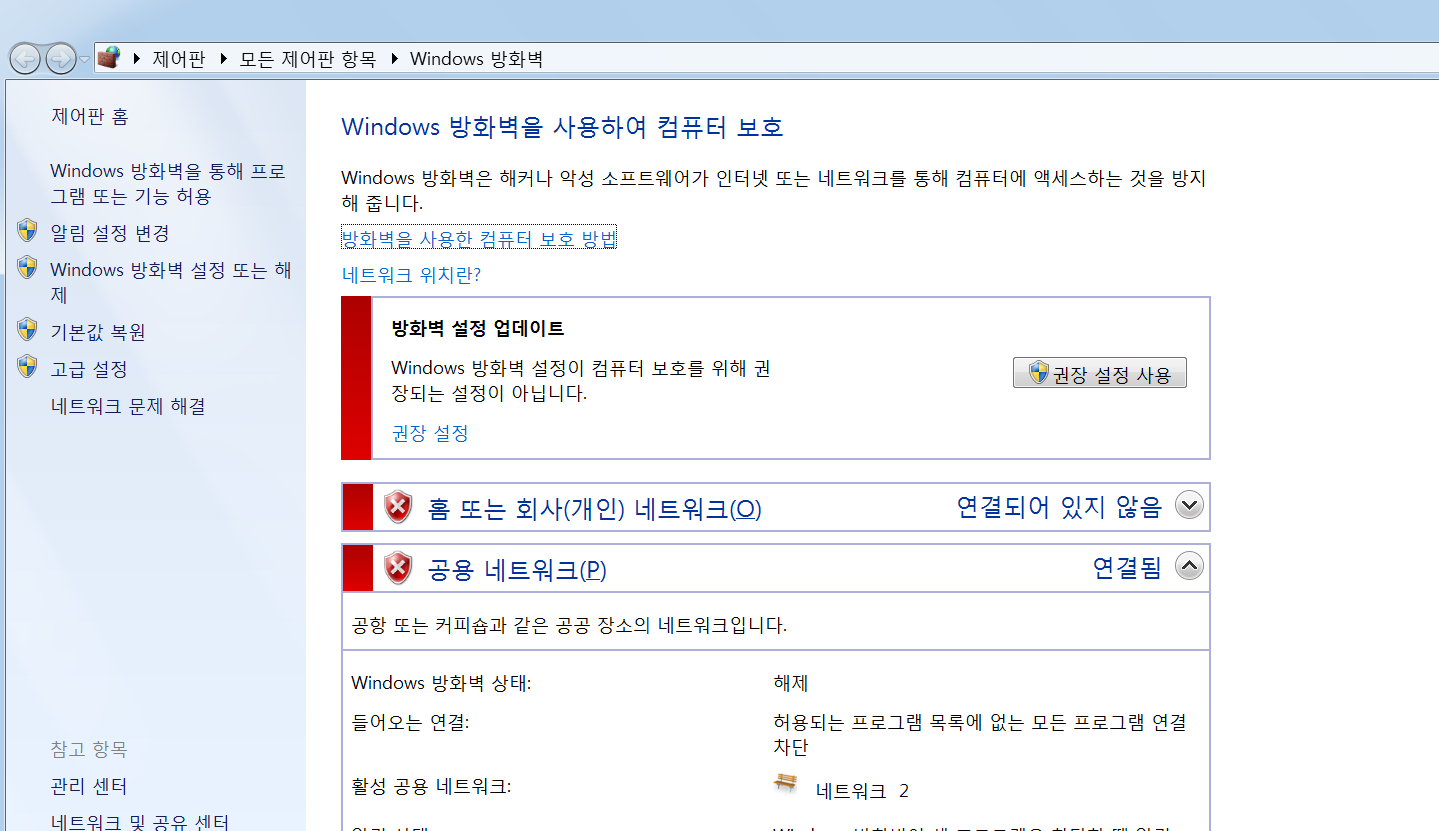
Task: Open the breadcrumb arrow before 제어판
Action: [x=136, y=59]
